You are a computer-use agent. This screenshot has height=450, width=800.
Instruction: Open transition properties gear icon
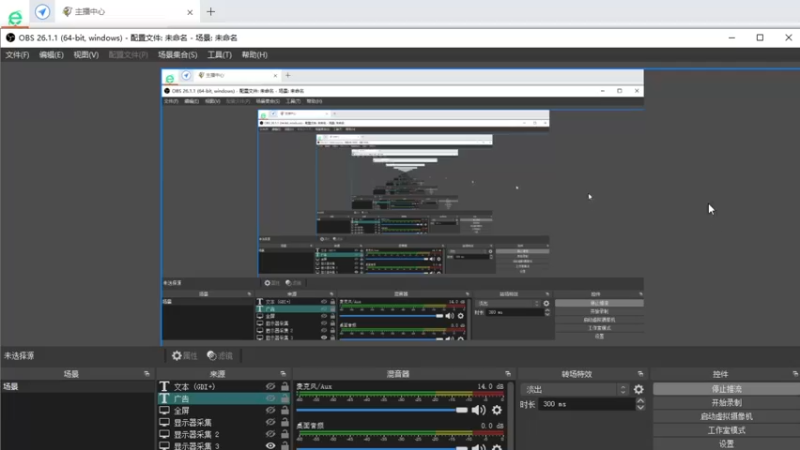click(x=639, y=390)
